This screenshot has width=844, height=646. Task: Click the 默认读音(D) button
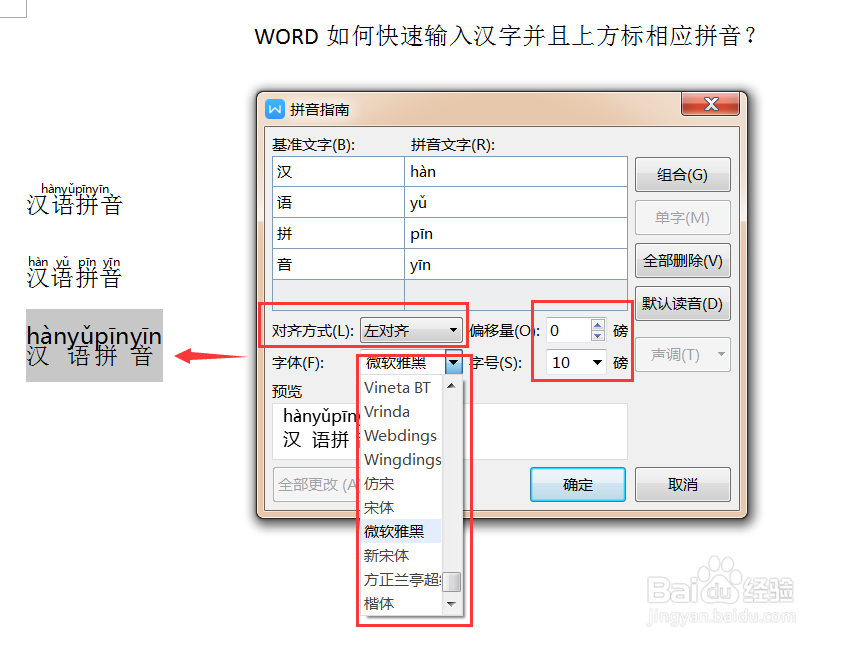(683, 304)
